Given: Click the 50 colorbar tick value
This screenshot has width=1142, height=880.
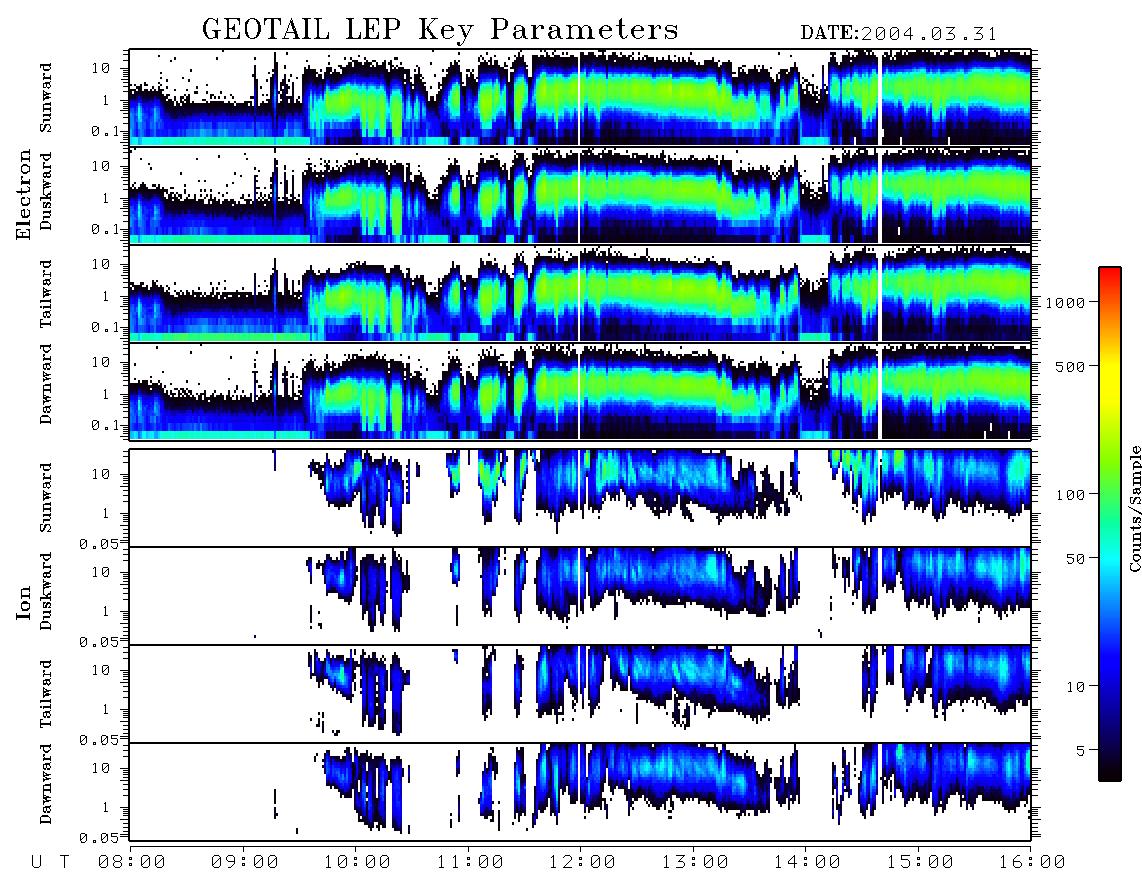Looking at the screenshot, I should 1075,559.
